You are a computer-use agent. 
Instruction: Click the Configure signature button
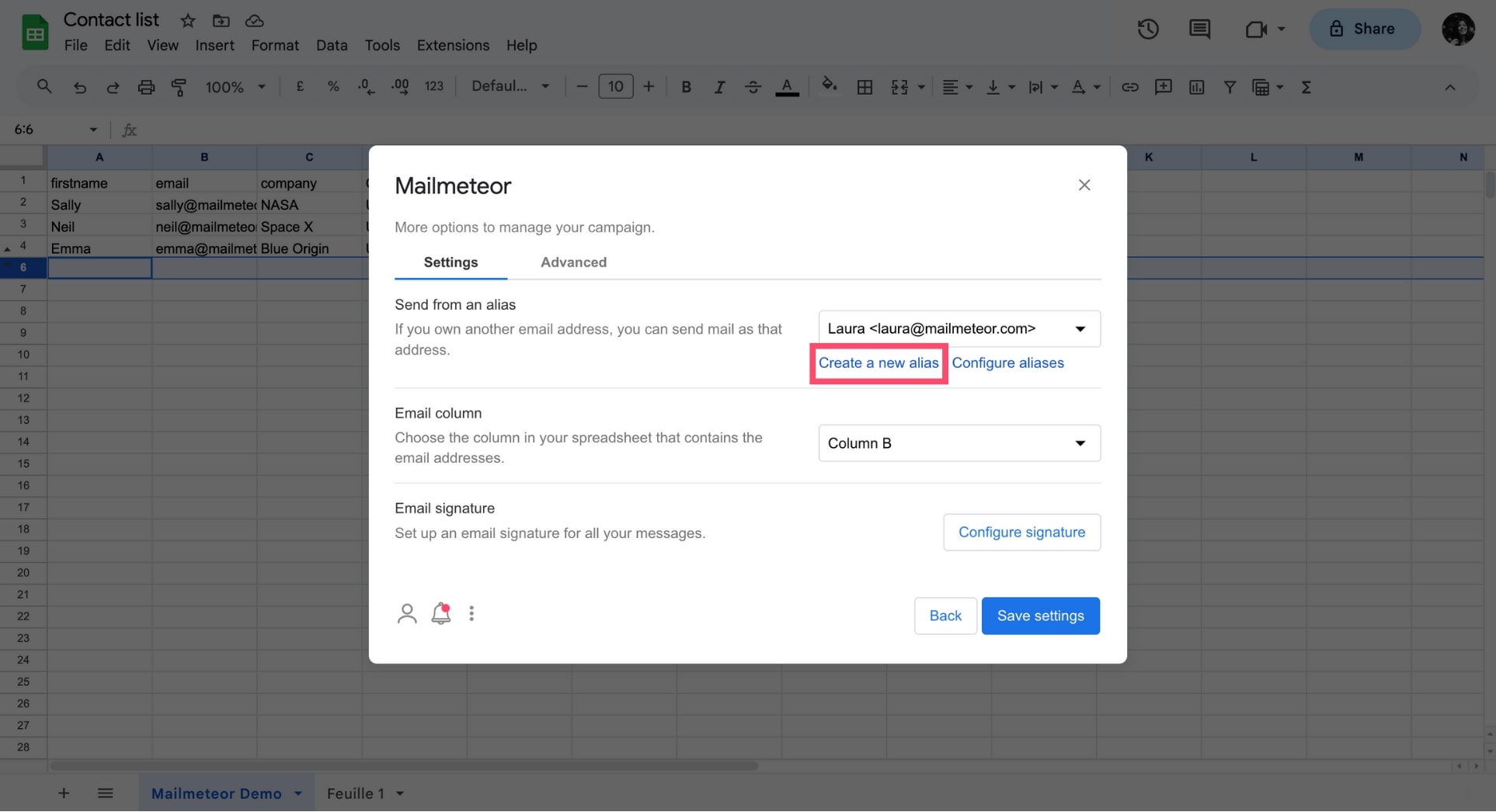(1021, 533)
